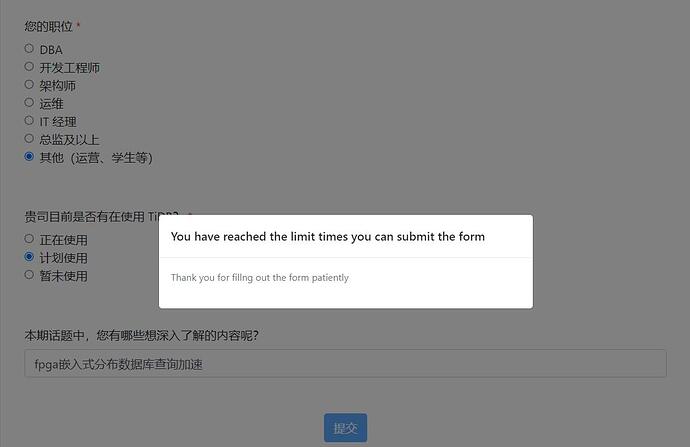Click the DBA label text
This screenshot has width=690, height=447.
[x=51, y=50]
